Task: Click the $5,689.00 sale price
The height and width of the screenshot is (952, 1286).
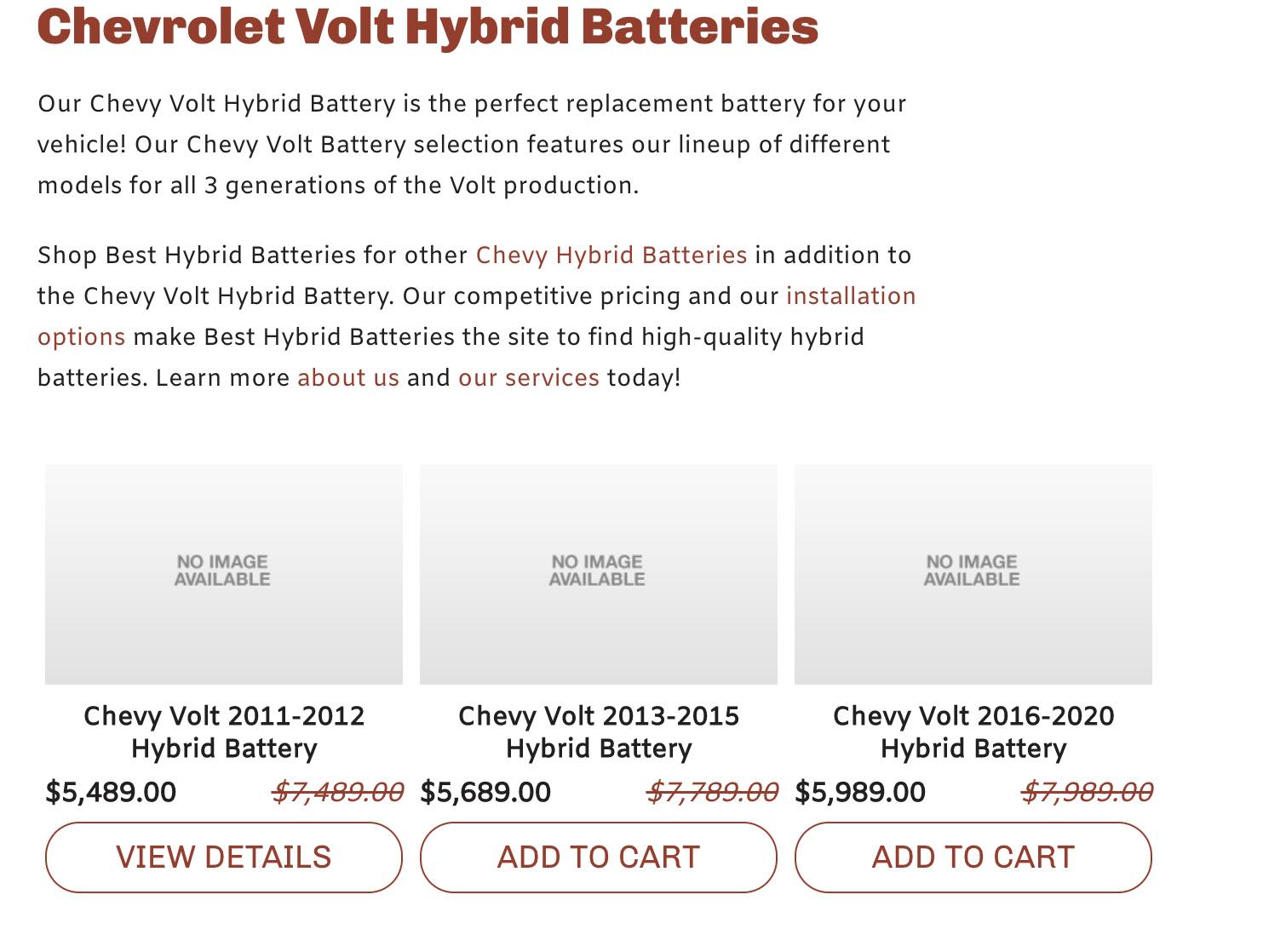Action: coord(485,793)
